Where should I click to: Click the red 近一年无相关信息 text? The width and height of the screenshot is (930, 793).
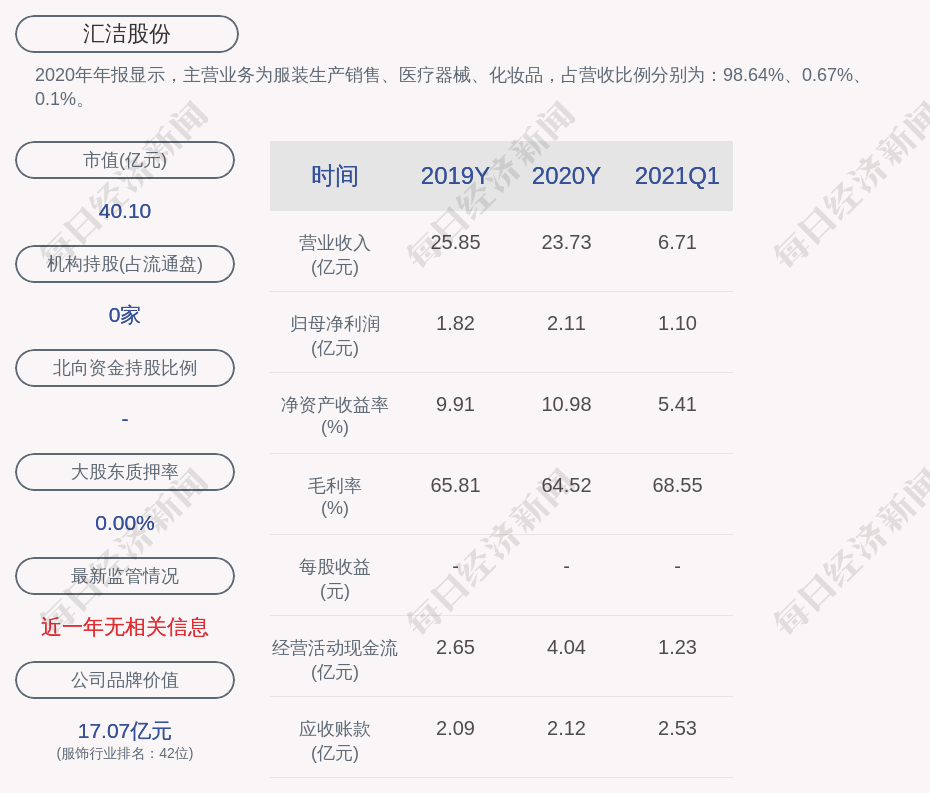pos(125,627)
